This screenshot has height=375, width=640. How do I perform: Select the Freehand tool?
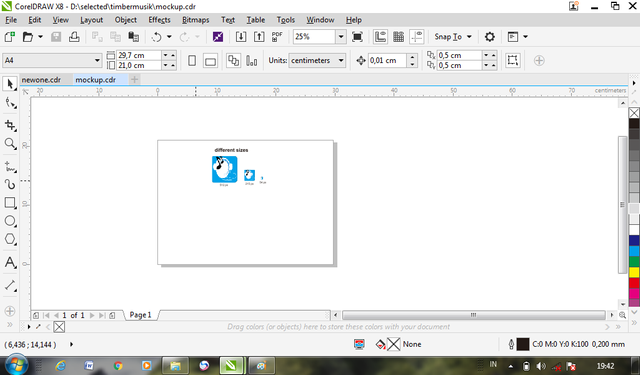(10, 167)
